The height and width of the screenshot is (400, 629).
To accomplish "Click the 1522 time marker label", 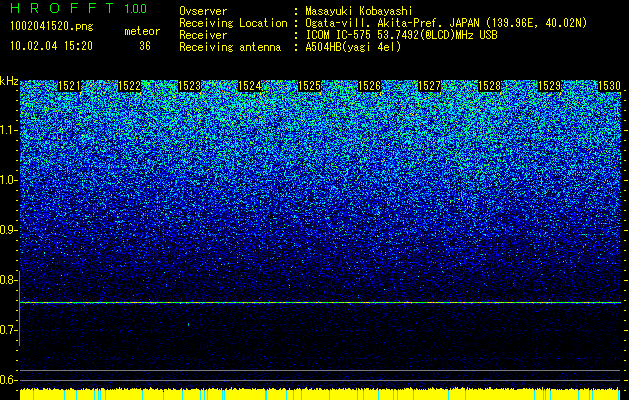I will click(x=129, y=86).
